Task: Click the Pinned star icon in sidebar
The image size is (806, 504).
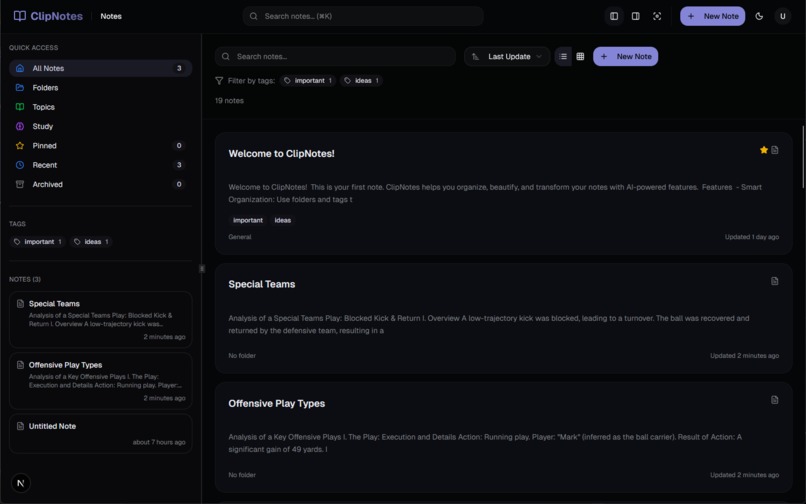Action: click(20, 146)
